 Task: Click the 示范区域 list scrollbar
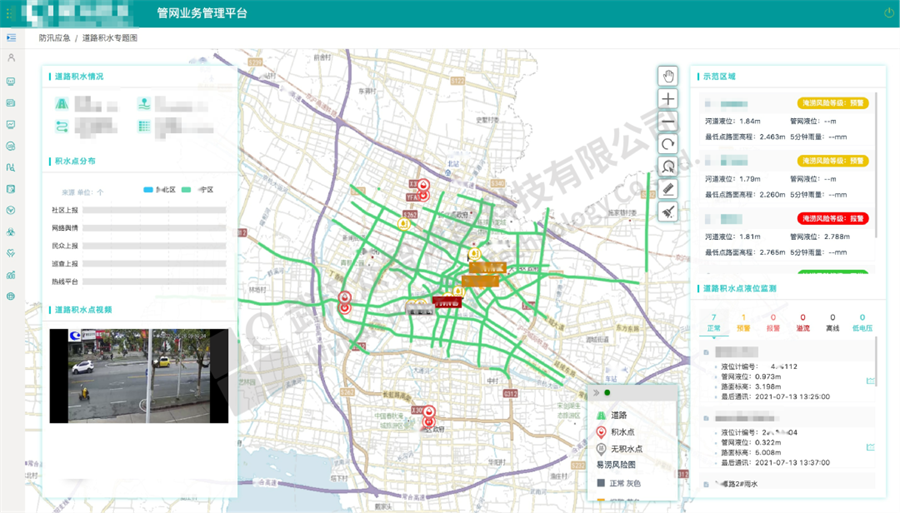[876, 165]
